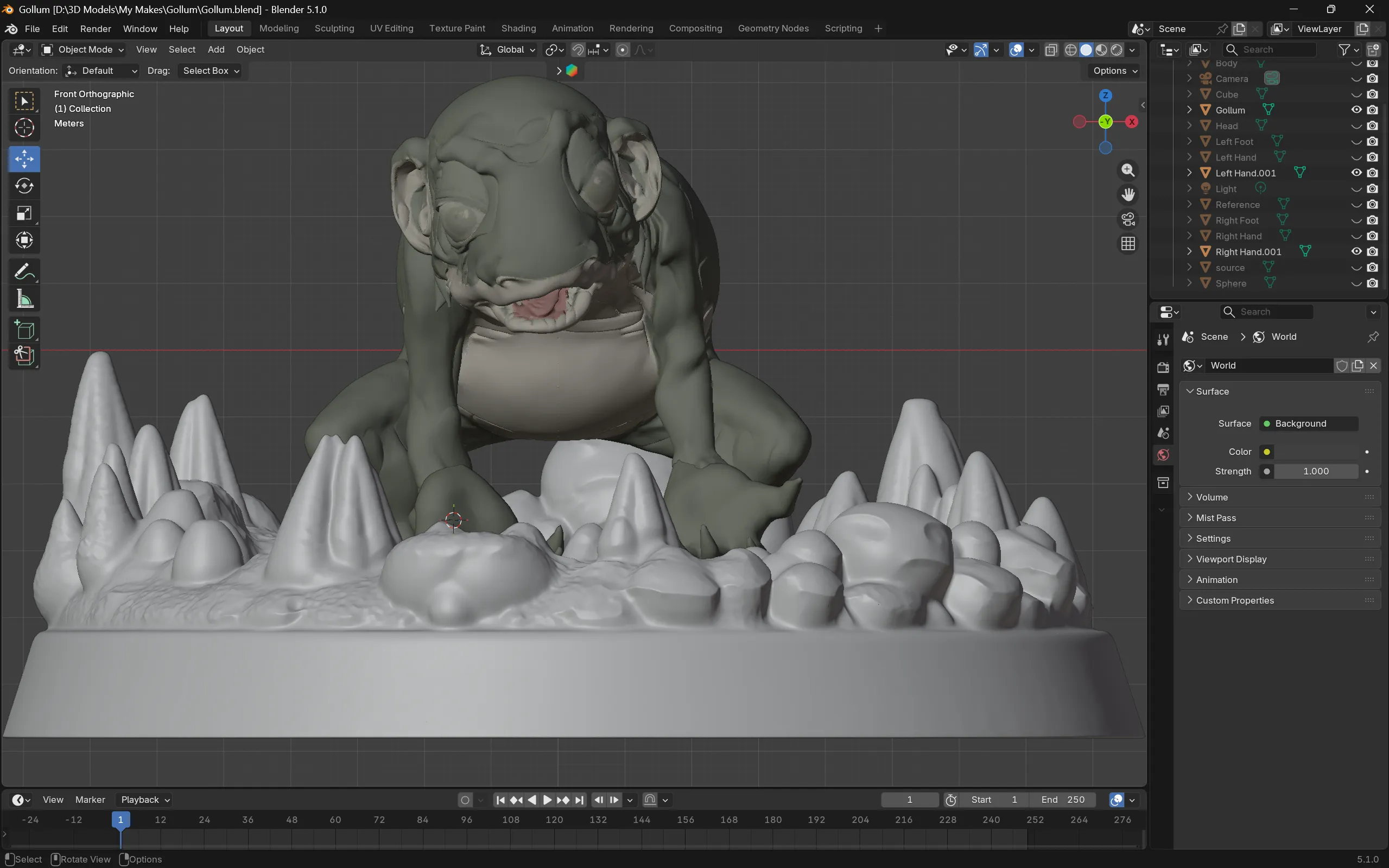Image resolution: width=1389 pixels, height=868 pixels.
Task: Select solid viewport shading mode
Action: pyautogui.click(x=1086, y=50)
